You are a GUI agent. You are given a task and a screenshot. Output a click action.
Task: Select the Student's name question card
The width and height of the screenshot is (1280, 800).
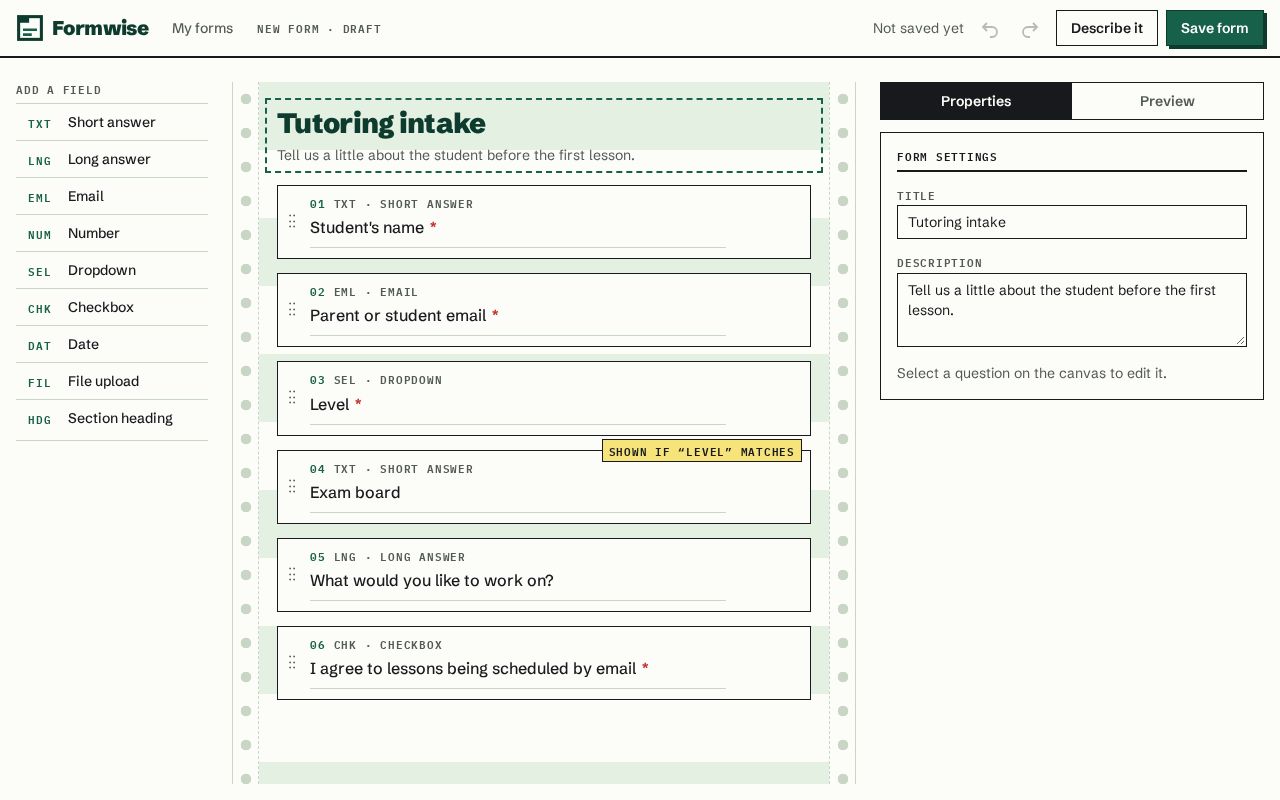[x=544, y=222]
